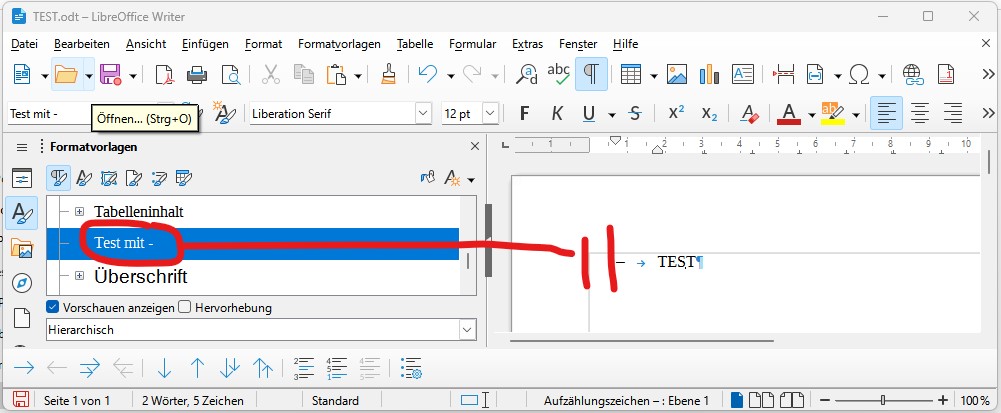Open the Datei menu
Screen dimensions: 1001x413
pyautogui.click(x=25, y=44)
